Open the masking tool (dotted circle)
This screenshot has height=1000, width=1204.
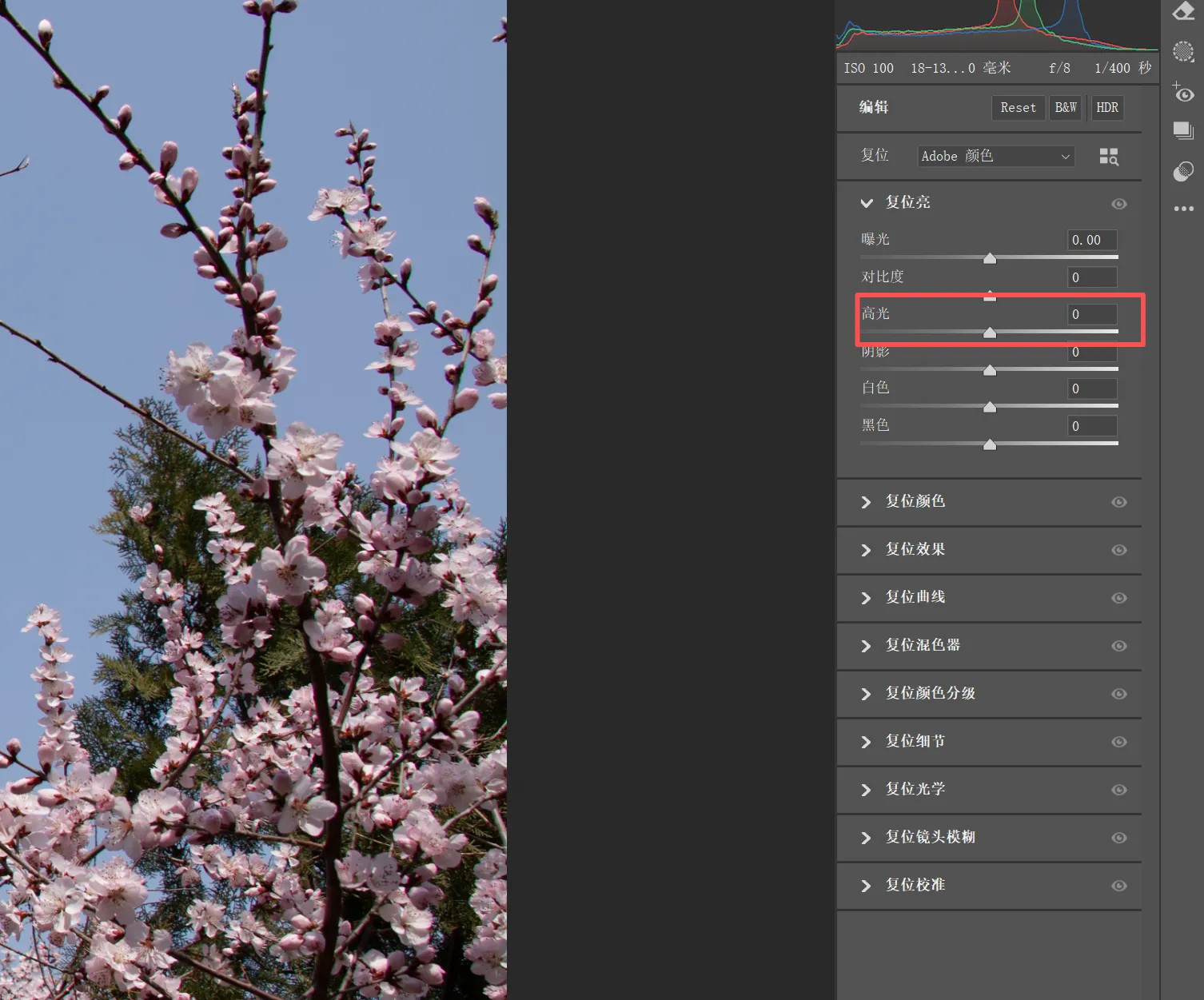click(1183, 52)
